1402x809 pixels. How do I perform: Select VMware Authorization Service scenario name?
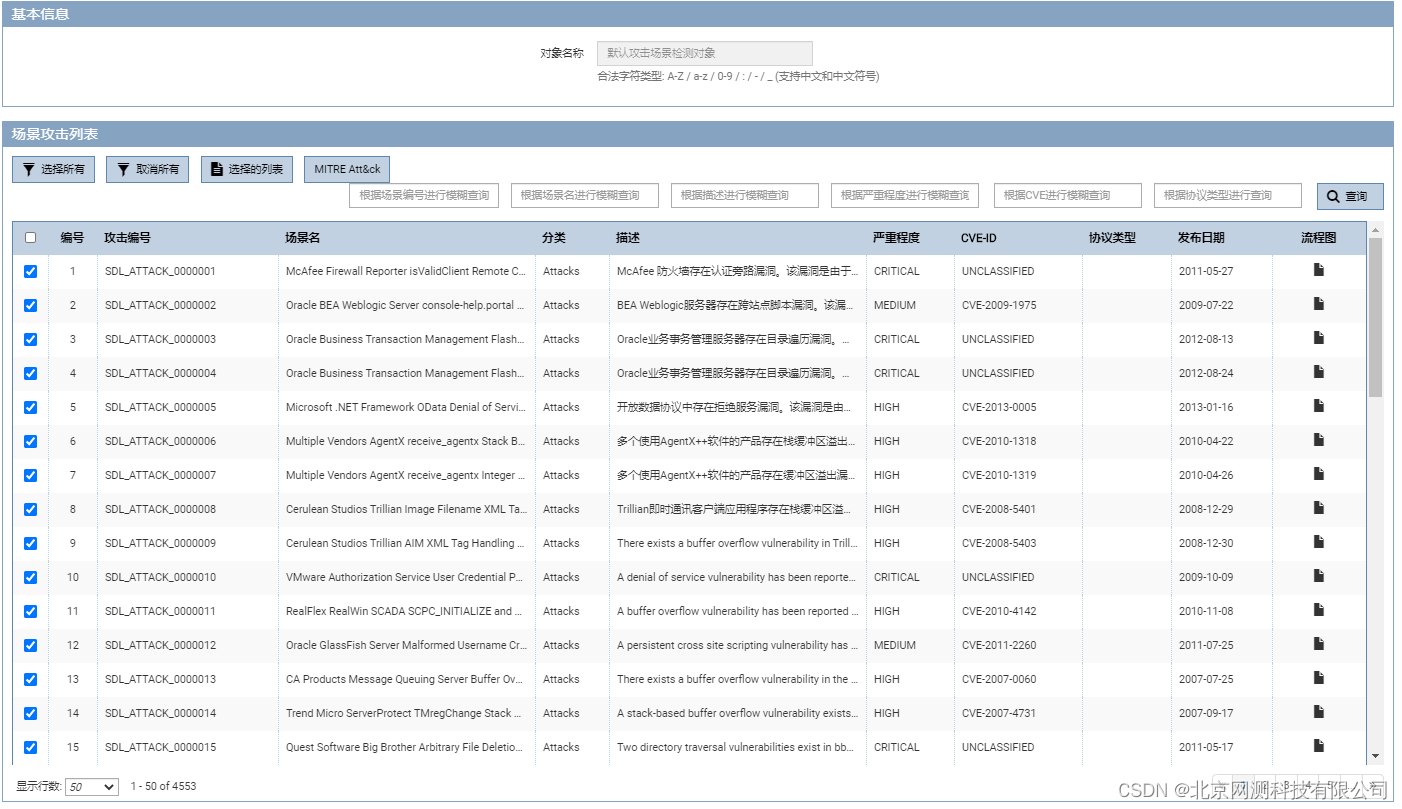[x=405, y=577]
